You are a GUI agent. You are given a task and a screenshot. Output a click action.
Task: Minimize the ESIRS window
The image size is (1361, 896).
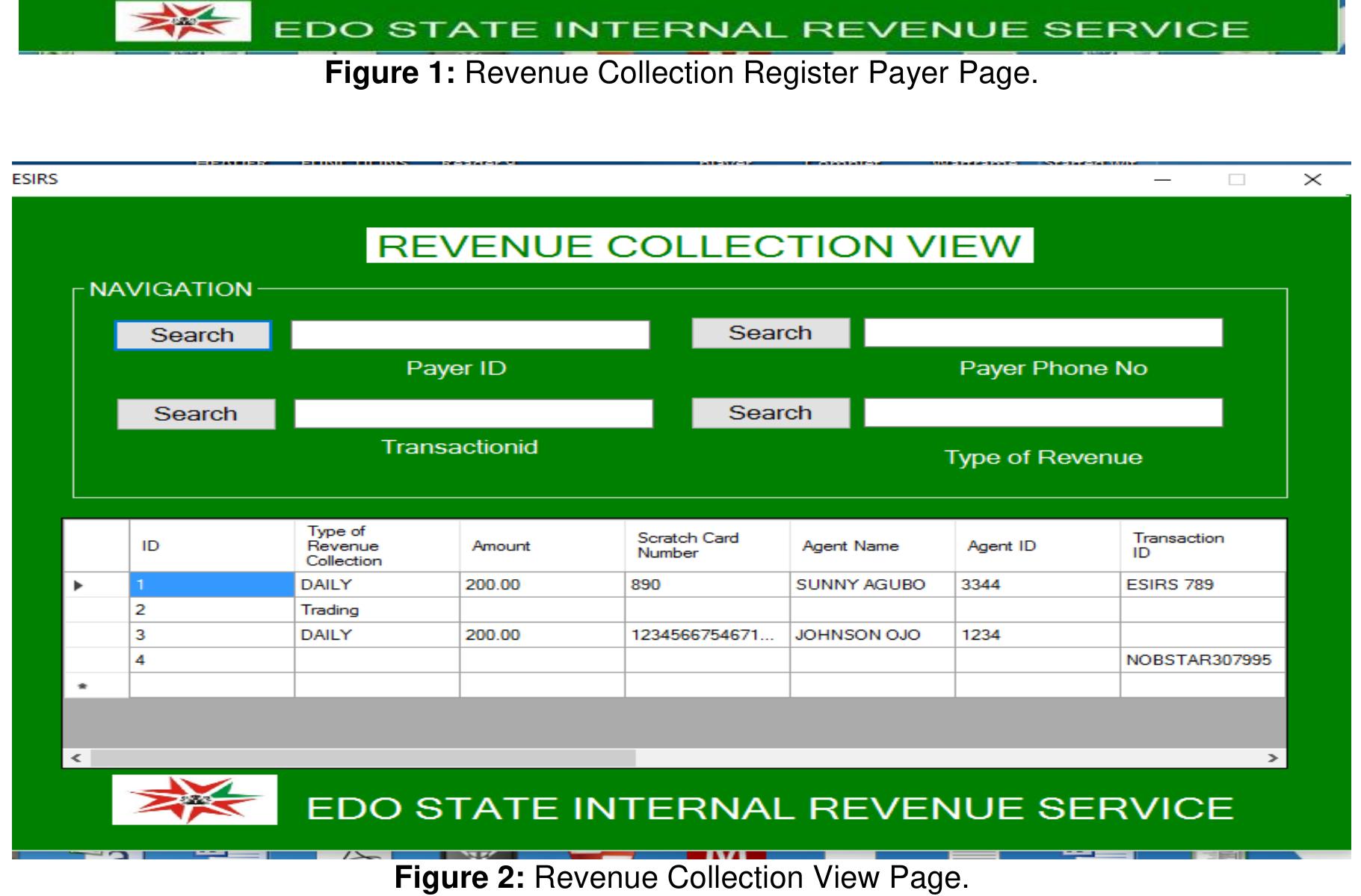(x=1162, y=179)
